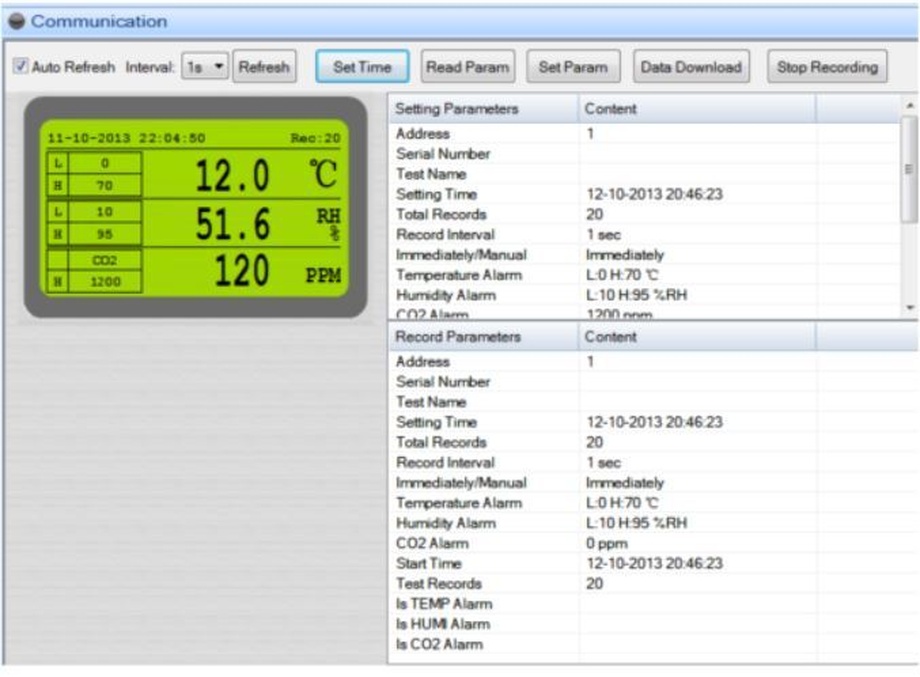Click the CO2 high limit 1200 cell
Screen dimensions: 920x677
point(105,282)
